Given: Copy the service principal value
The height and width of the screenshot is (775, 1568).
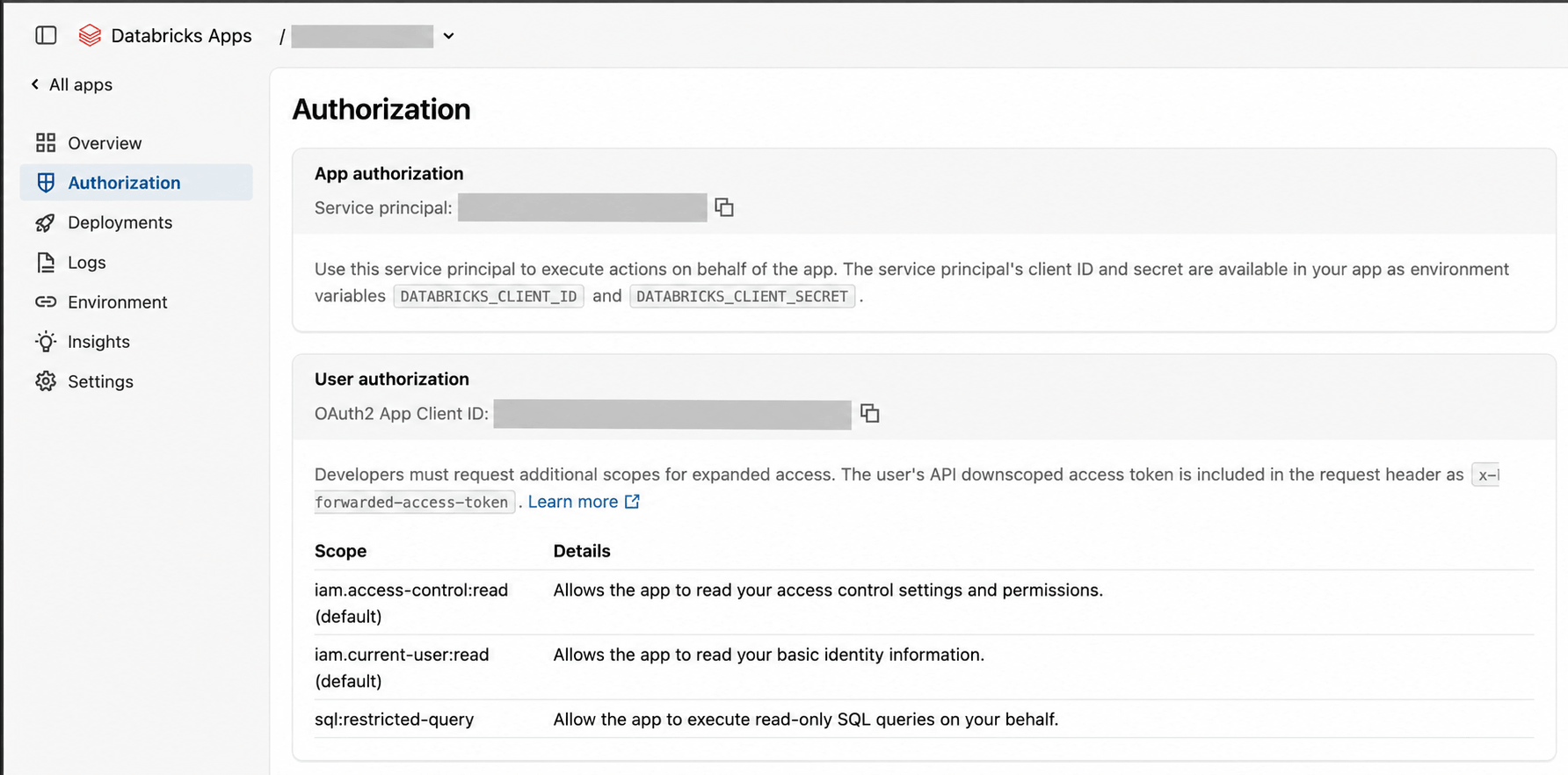Looking at the screenshot, I should [724, 207].
